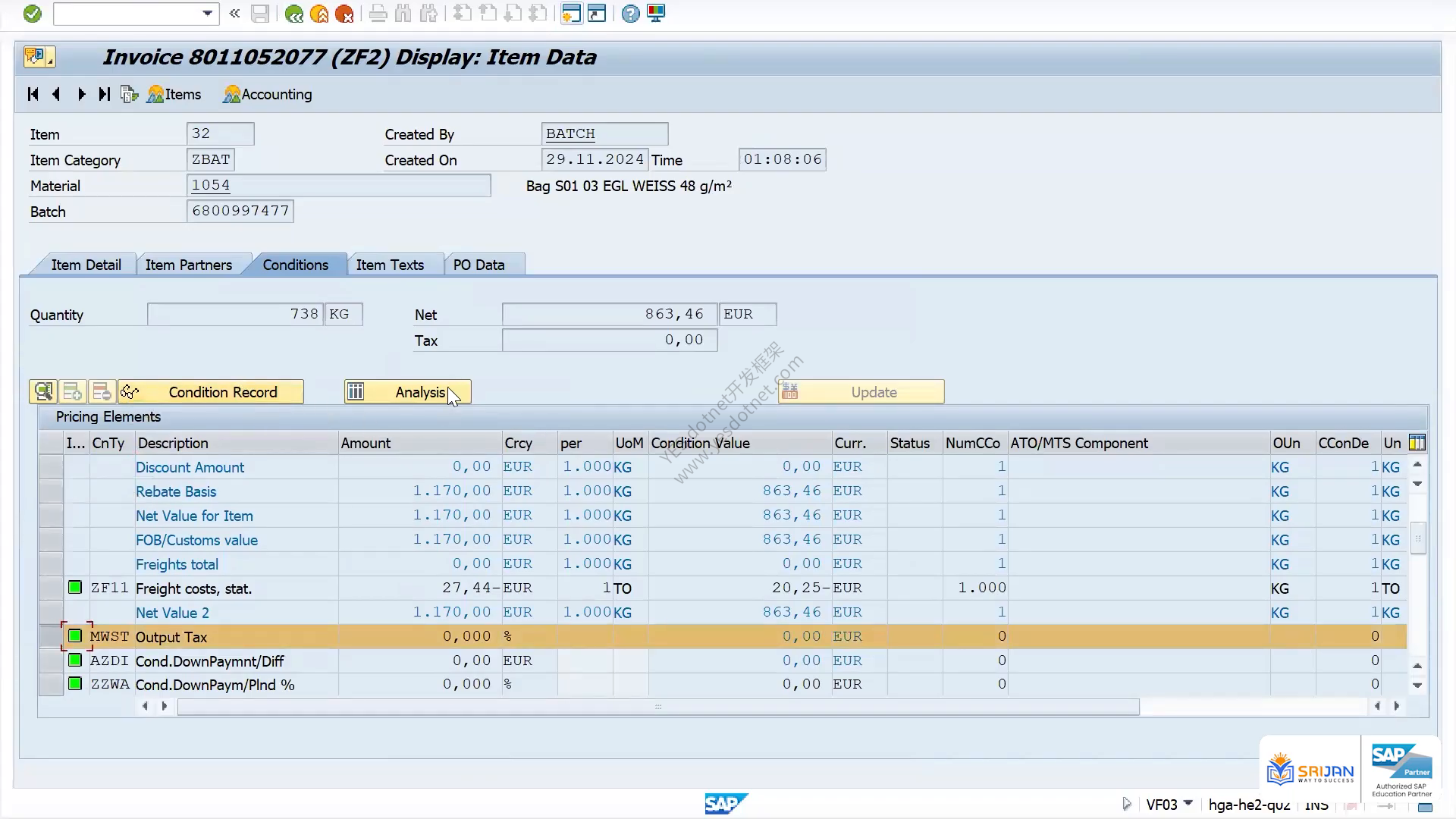Switch to the PO Data tab
This screenshot has height=819, width=1456.
[x=479, y=265]
